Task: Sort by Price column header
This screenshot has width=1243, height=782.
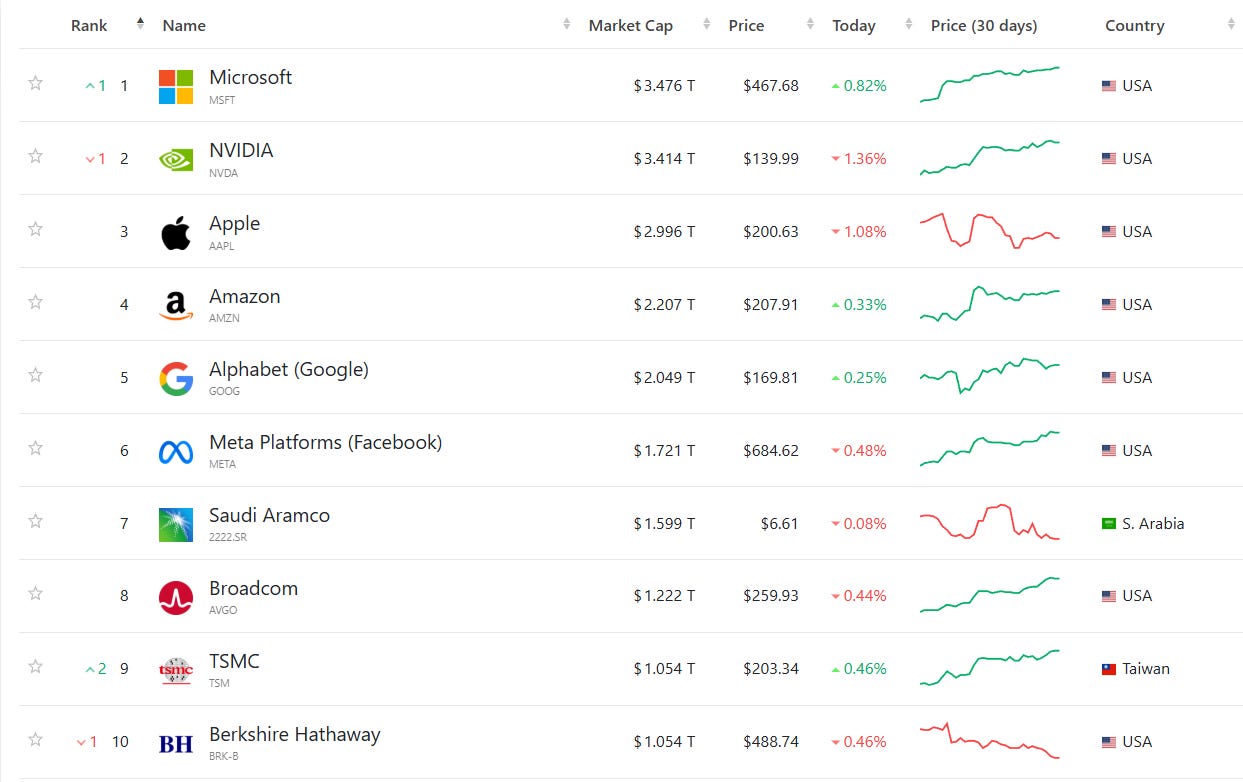Action: point(746,26)
